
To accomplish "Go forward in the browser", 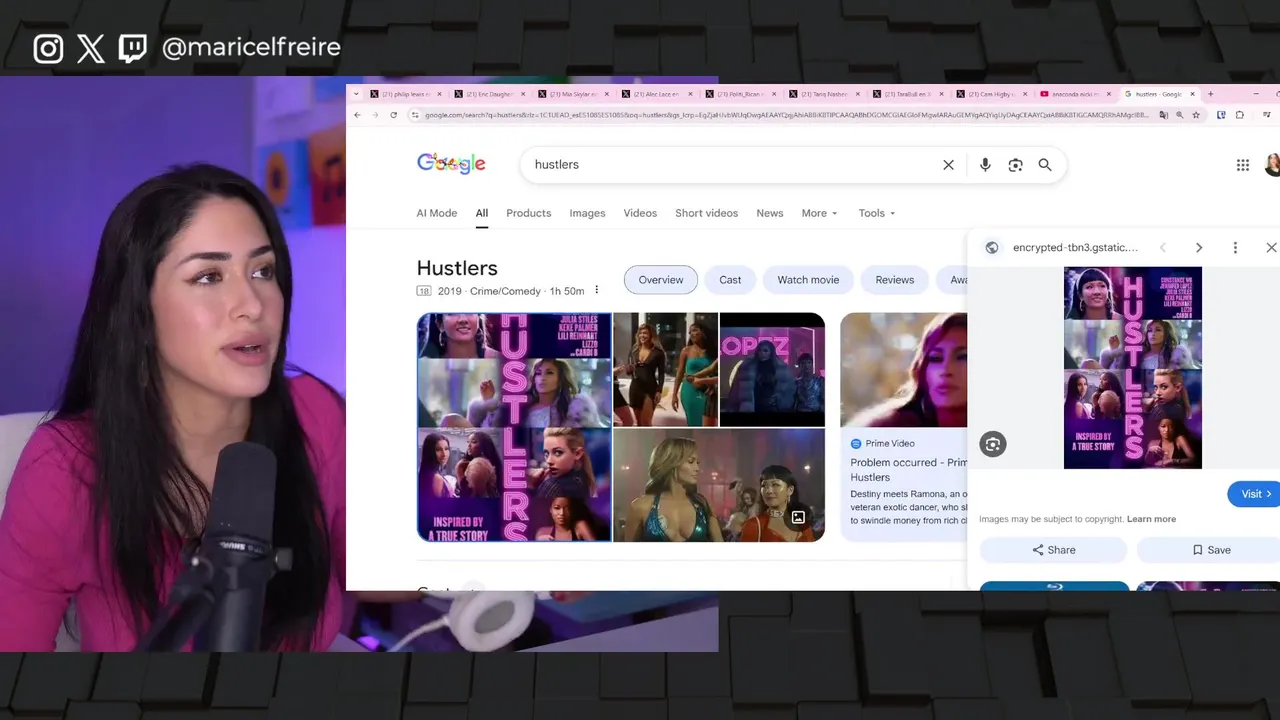I will pos(375,115).
